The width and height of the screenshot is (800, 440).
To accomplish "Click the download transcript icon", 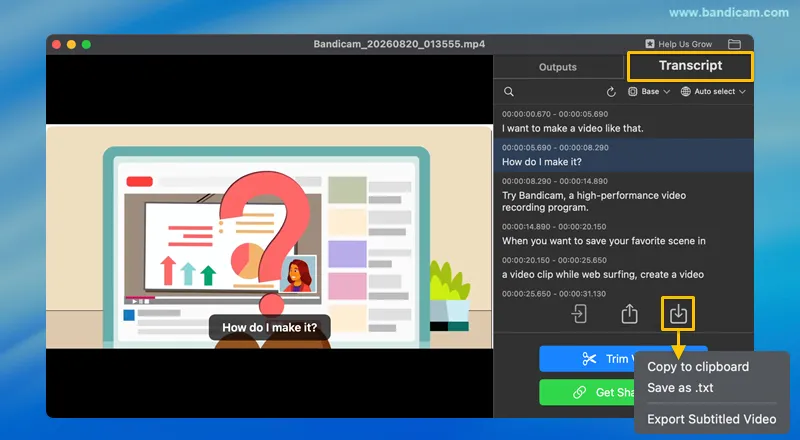I will 678,314.
